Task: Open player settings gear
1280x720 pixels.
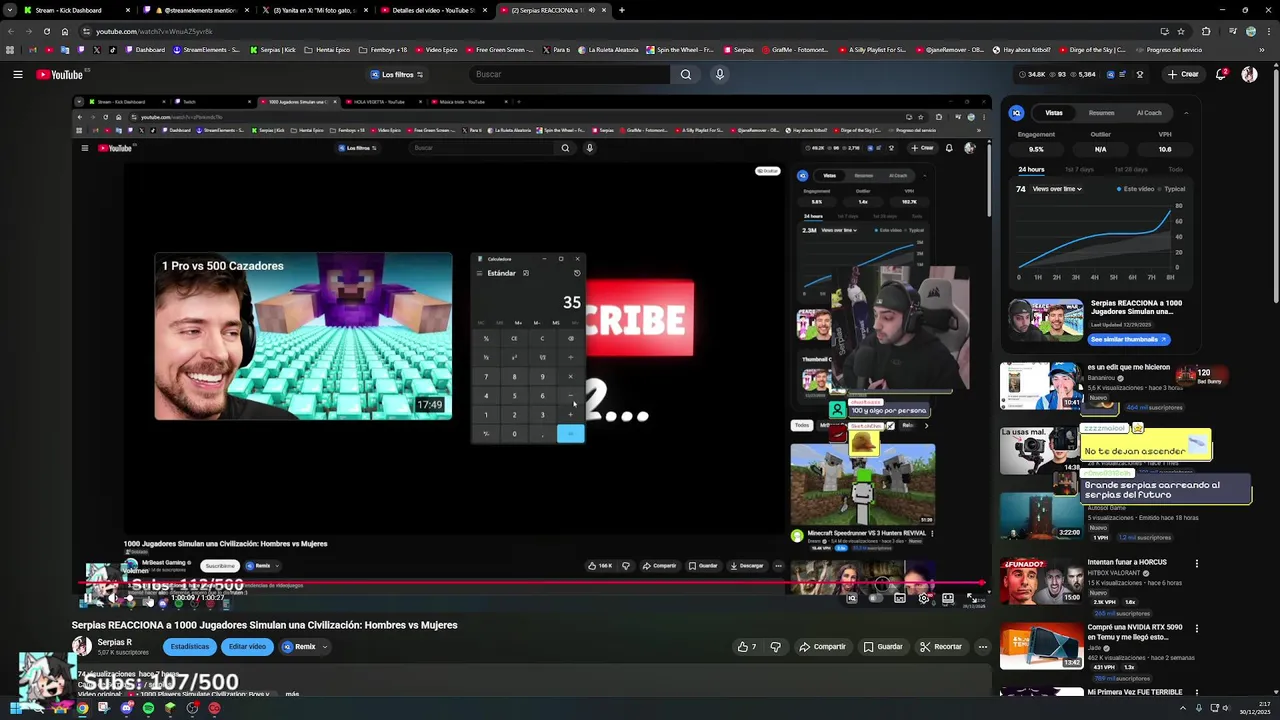Action: (x=923, y=598)
